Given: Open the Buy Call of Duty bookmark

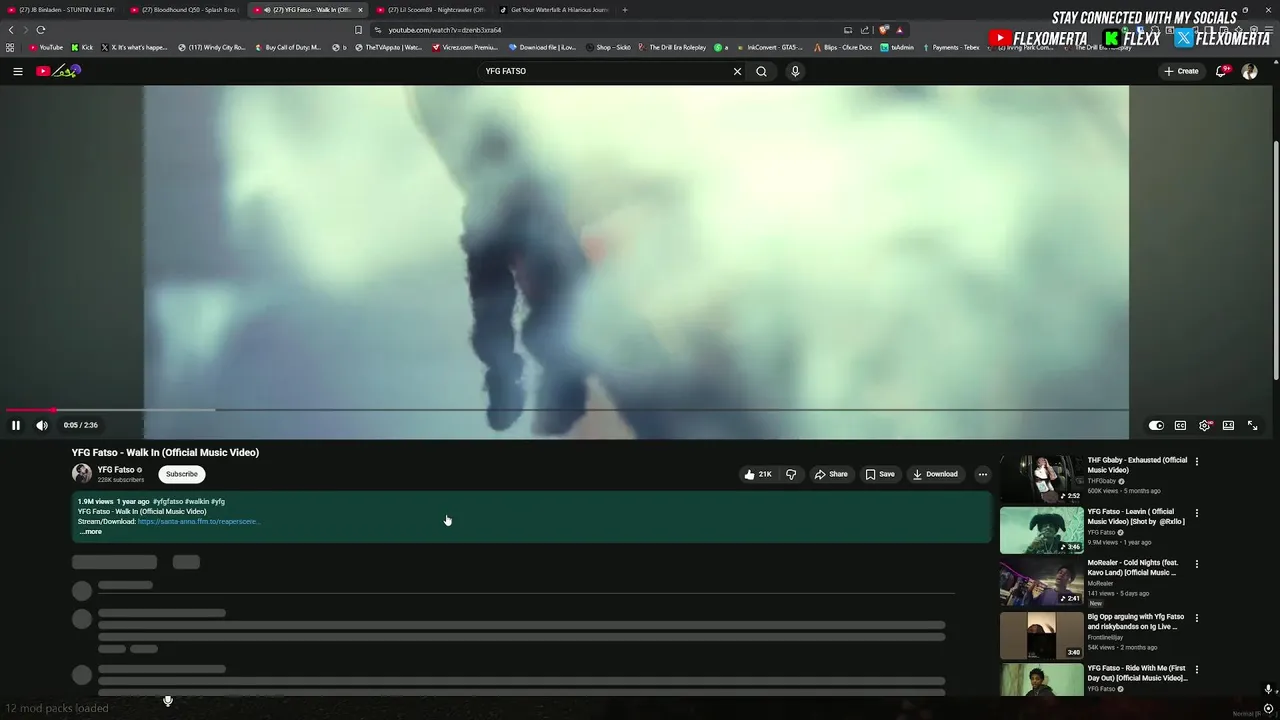Looking at the screenshot, I should (288, 47).
